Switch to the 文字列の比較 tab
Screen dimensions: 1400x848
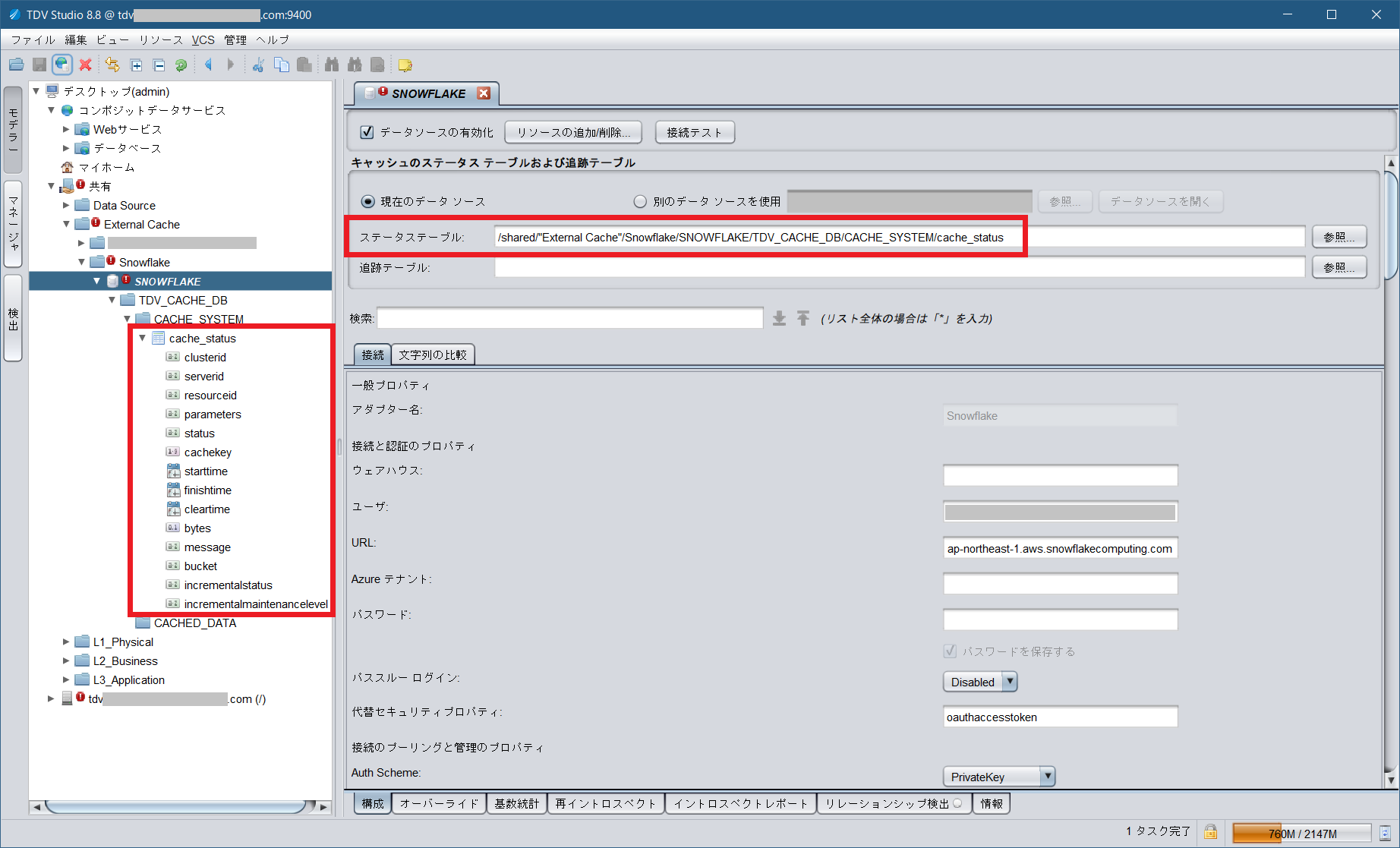pos(433,355)
